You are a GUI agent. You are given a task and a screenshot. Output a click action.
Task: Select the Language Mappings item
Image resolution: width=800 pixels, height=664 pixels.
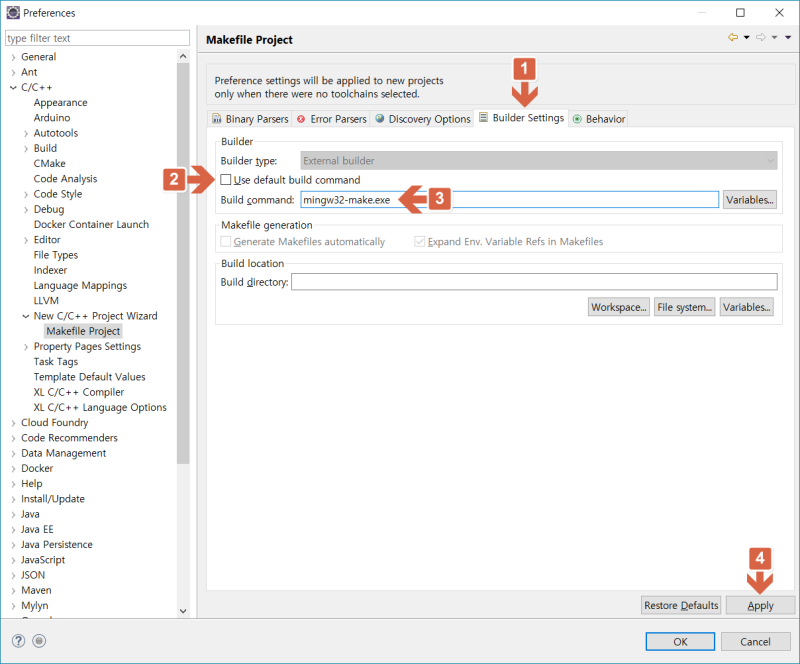click(x=80, y=285)
